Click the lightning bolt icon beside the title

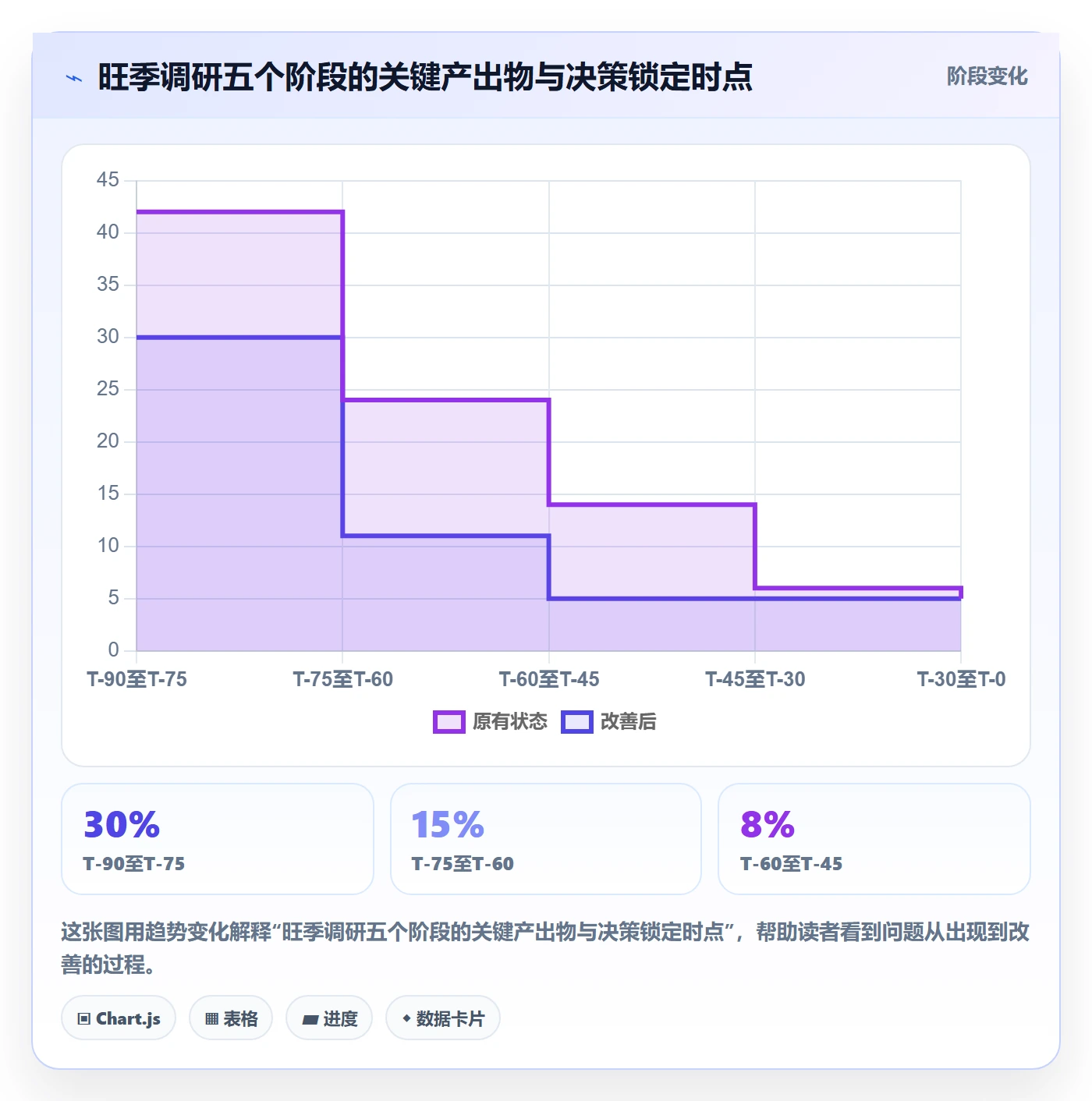pyautogui.click(x=74, y=78)
